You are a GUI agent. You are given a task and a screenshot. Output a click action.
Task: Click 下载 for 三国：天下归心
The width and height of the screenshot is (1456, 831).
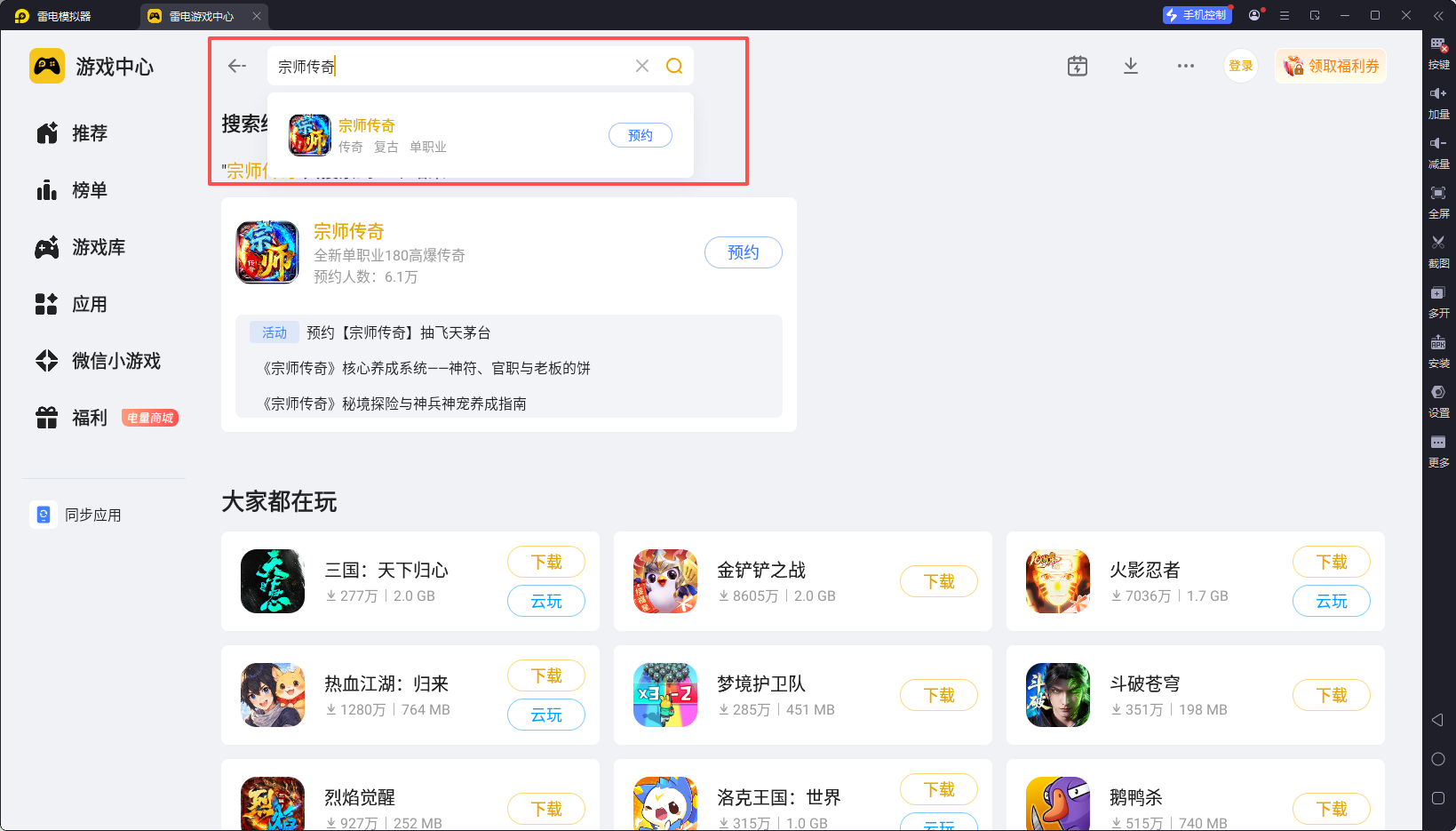click(x=546, y=562)
